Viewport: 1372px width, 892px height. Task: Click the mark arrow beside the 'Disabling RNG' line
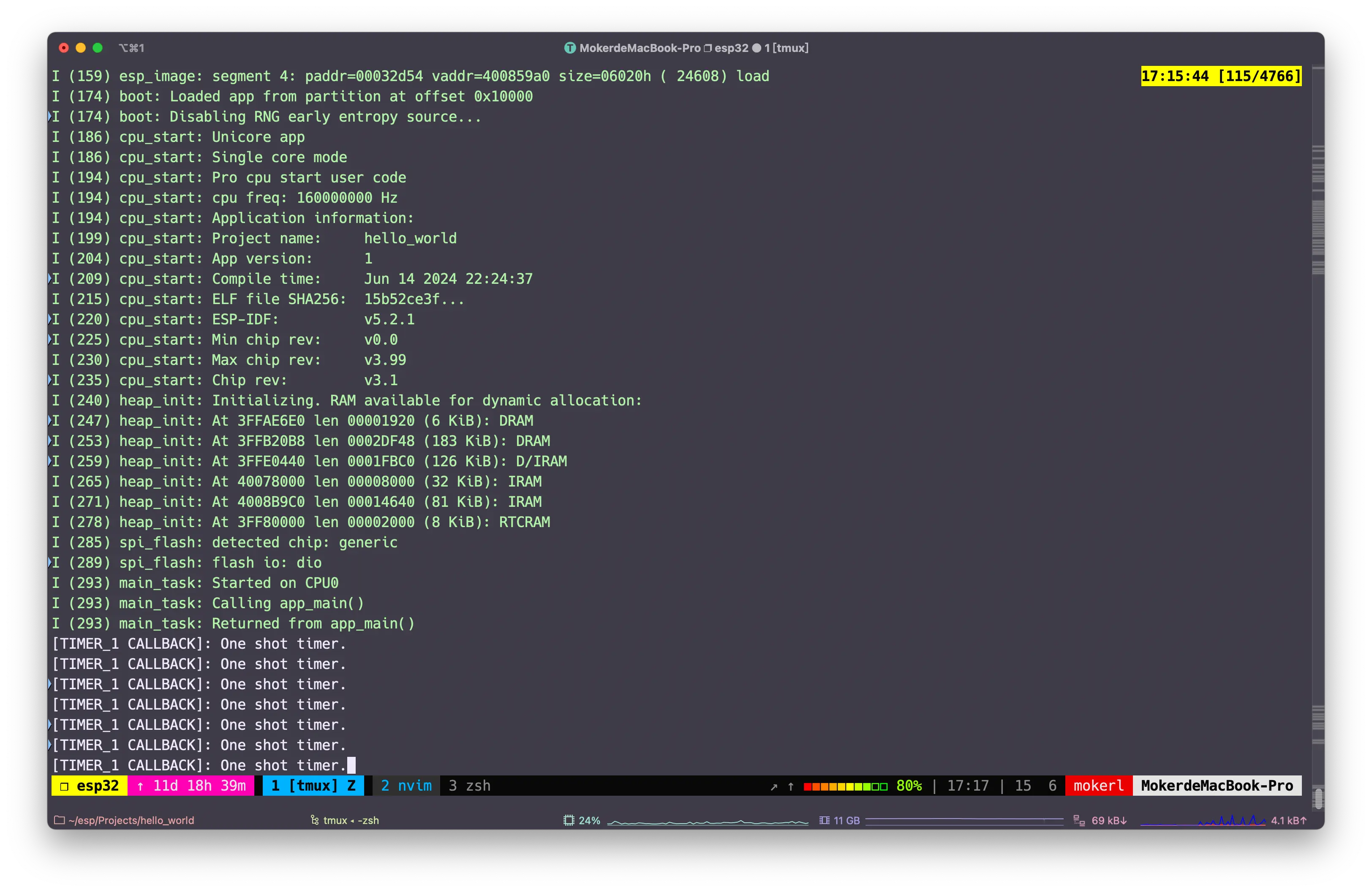coord(49,117)
